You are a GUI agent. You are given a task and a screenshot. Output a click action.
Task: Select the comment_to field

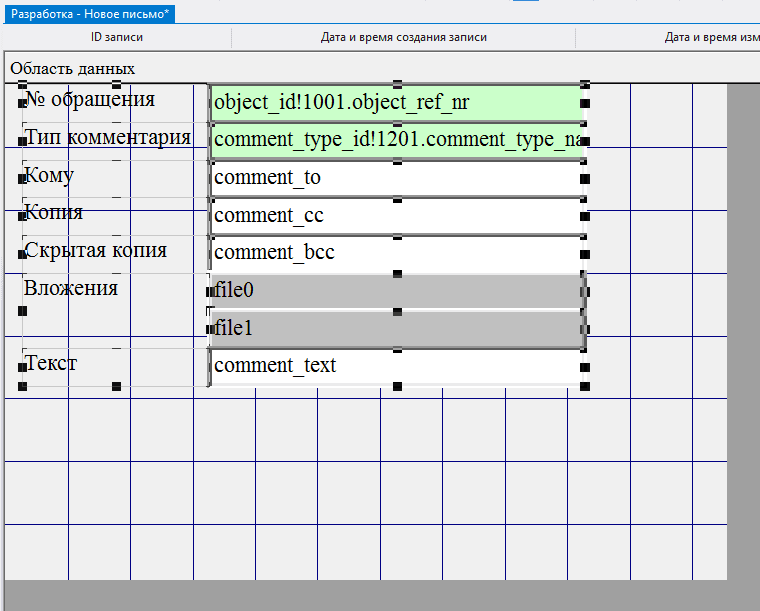coord(396,178)
